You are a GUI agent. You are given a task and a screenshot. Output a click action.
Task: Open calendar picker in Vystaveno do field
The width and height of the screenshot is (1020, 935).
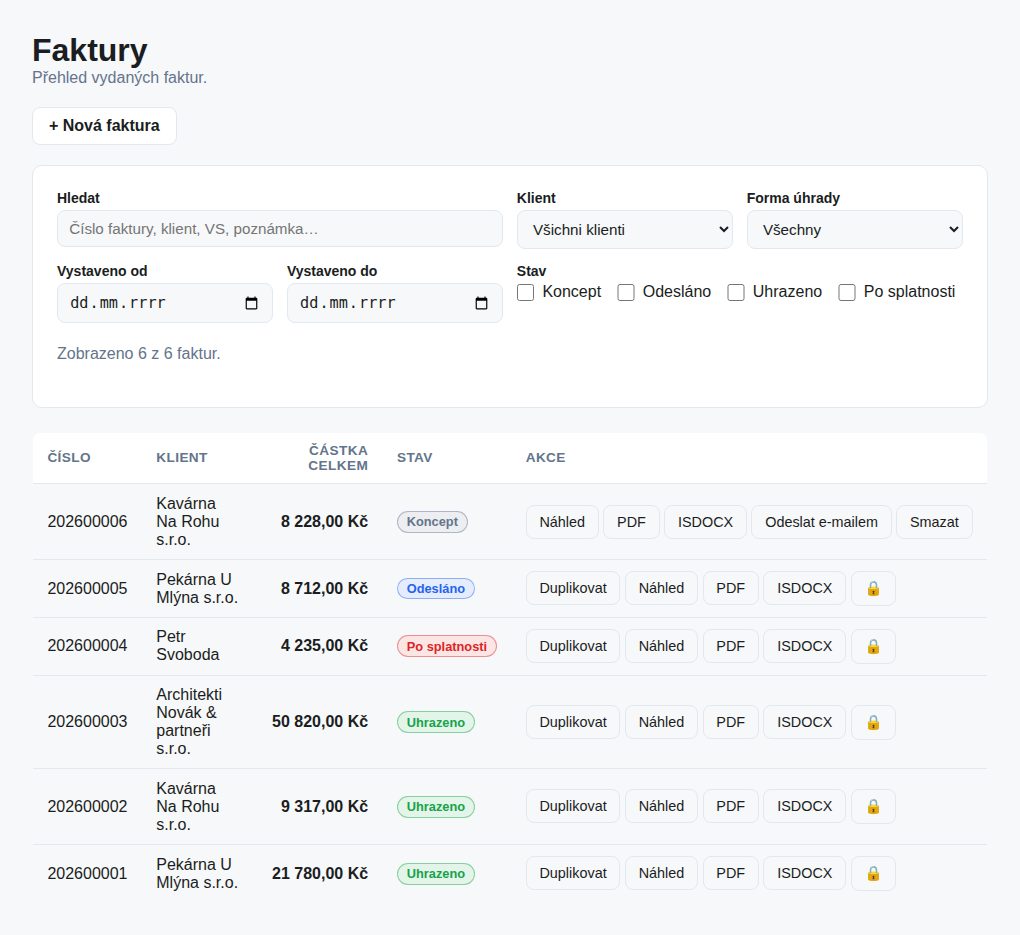pyautogui.click(x=481, y=303)
